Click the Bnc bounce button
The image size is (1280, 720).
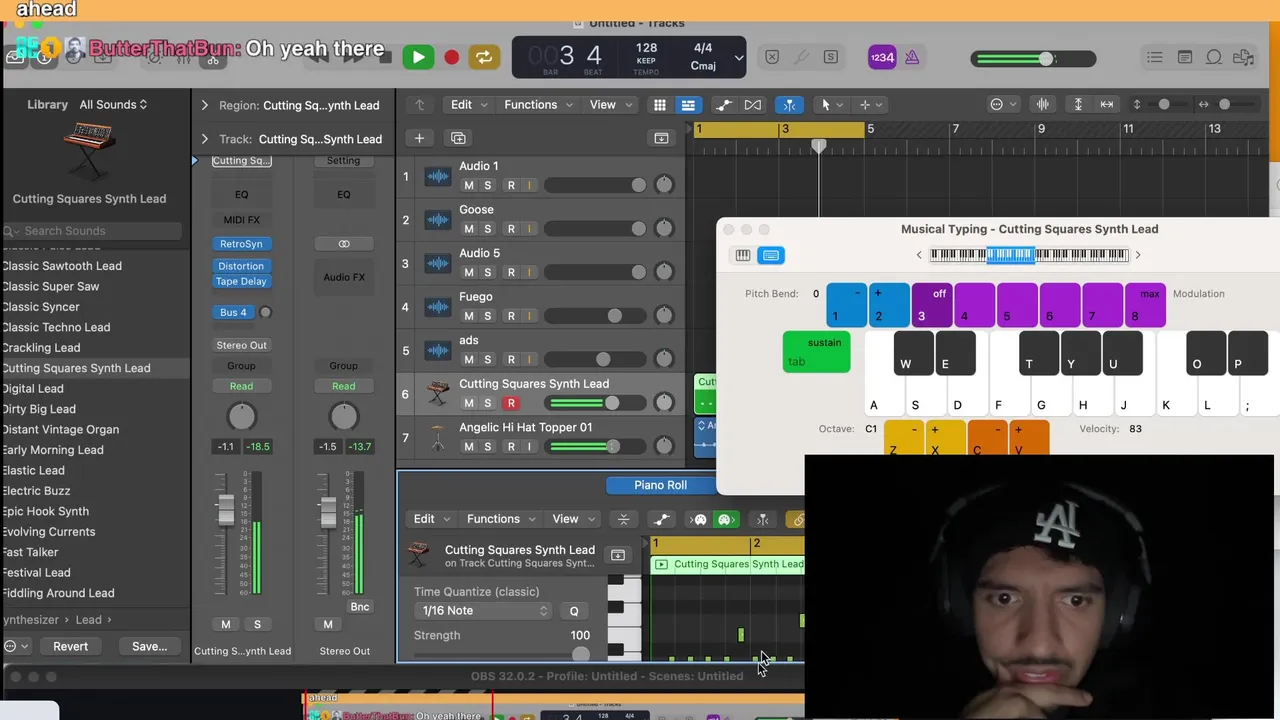pyautogui.click(x=360, y=606)
